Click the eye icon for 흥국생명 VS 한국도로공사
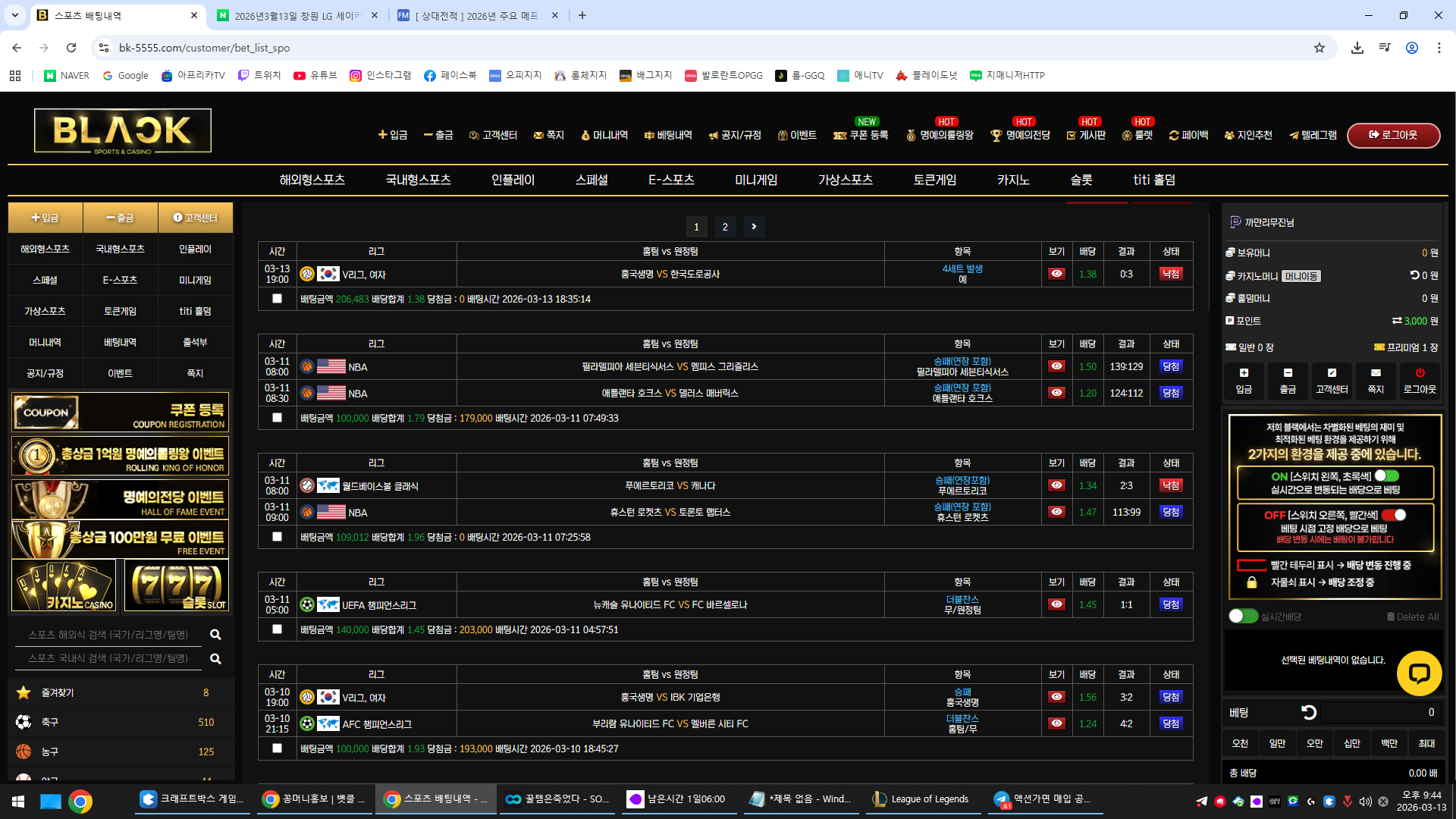The image size is (1456, 819). pyautogui.click(x=1056, y=274)
